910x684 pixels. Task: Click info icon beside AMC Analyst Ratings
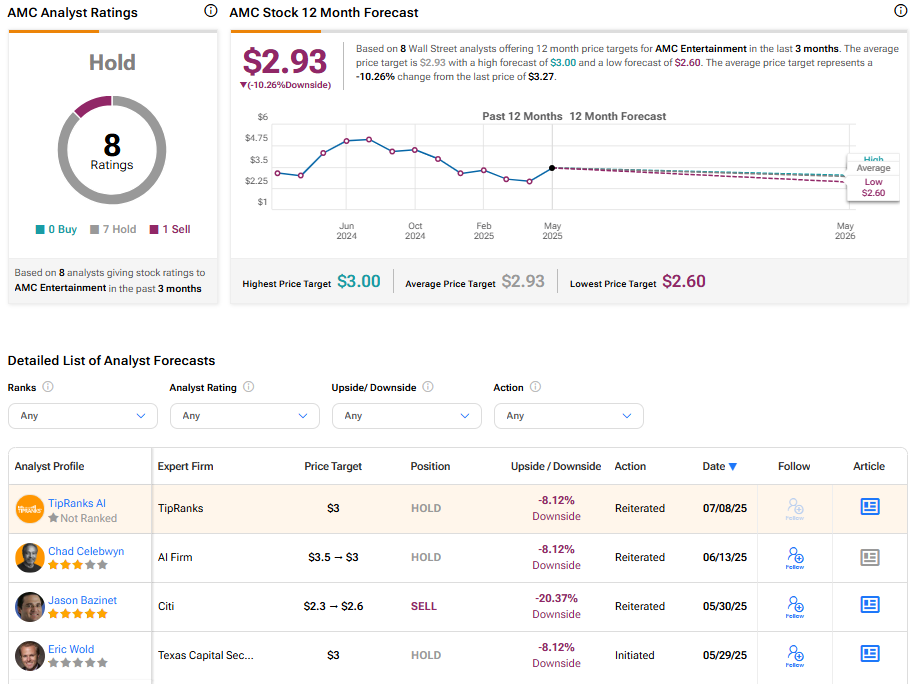(x=211, y=10)
